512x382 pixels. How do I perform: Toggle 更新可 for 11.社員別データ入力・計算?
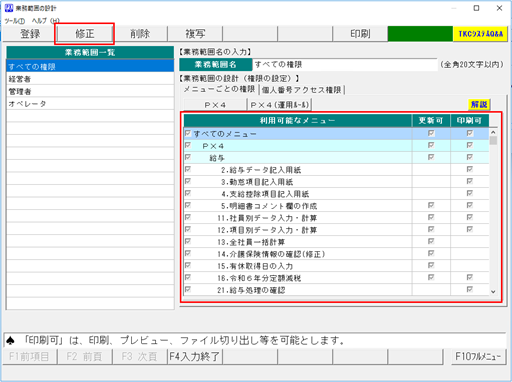tap(431, 217)
